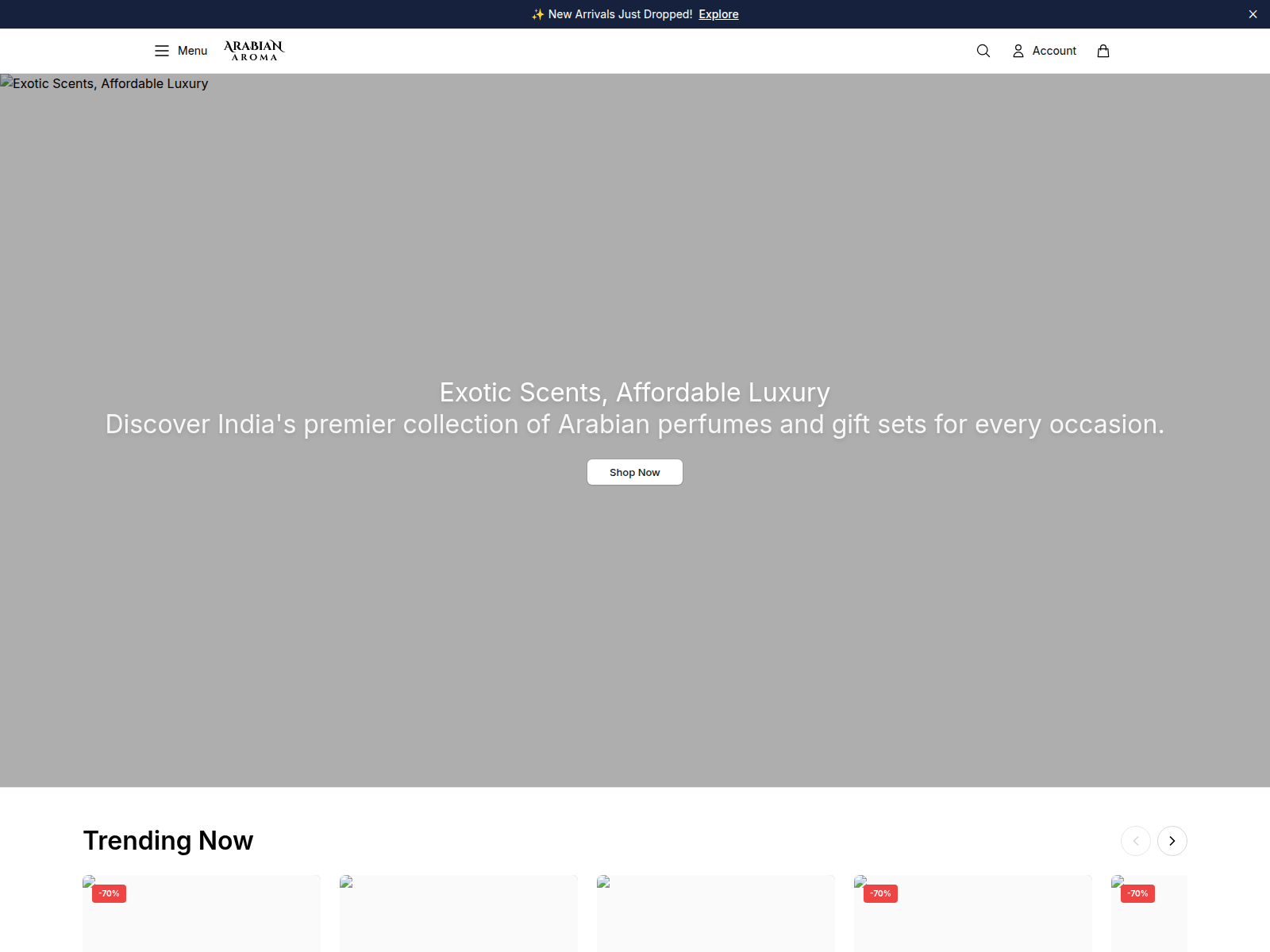Image resolution: width=1270 pixels, height=952 pixels.
Task: Click the "Discover India's premier collection" subheading
Action: 635,424
